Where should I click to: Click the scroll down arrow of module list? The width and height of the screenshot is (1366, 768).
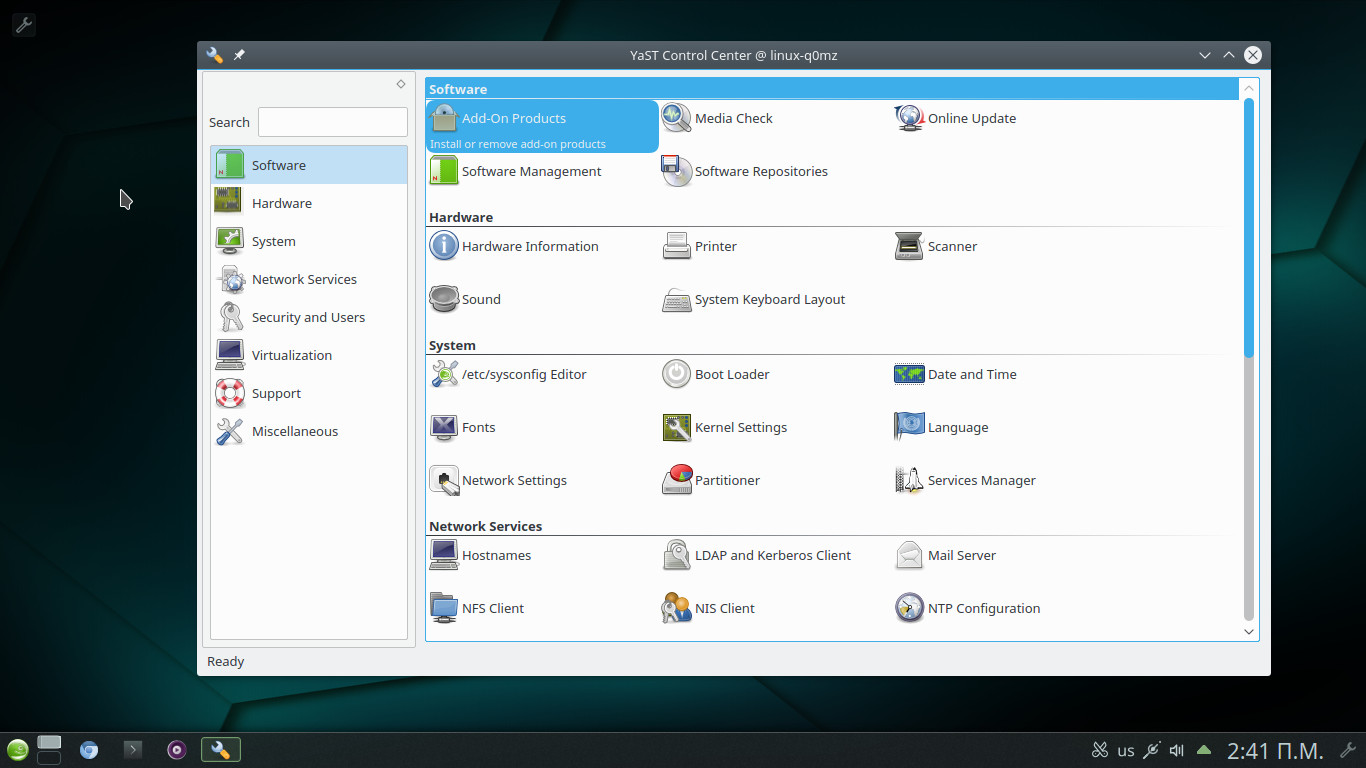[1248, 631]
